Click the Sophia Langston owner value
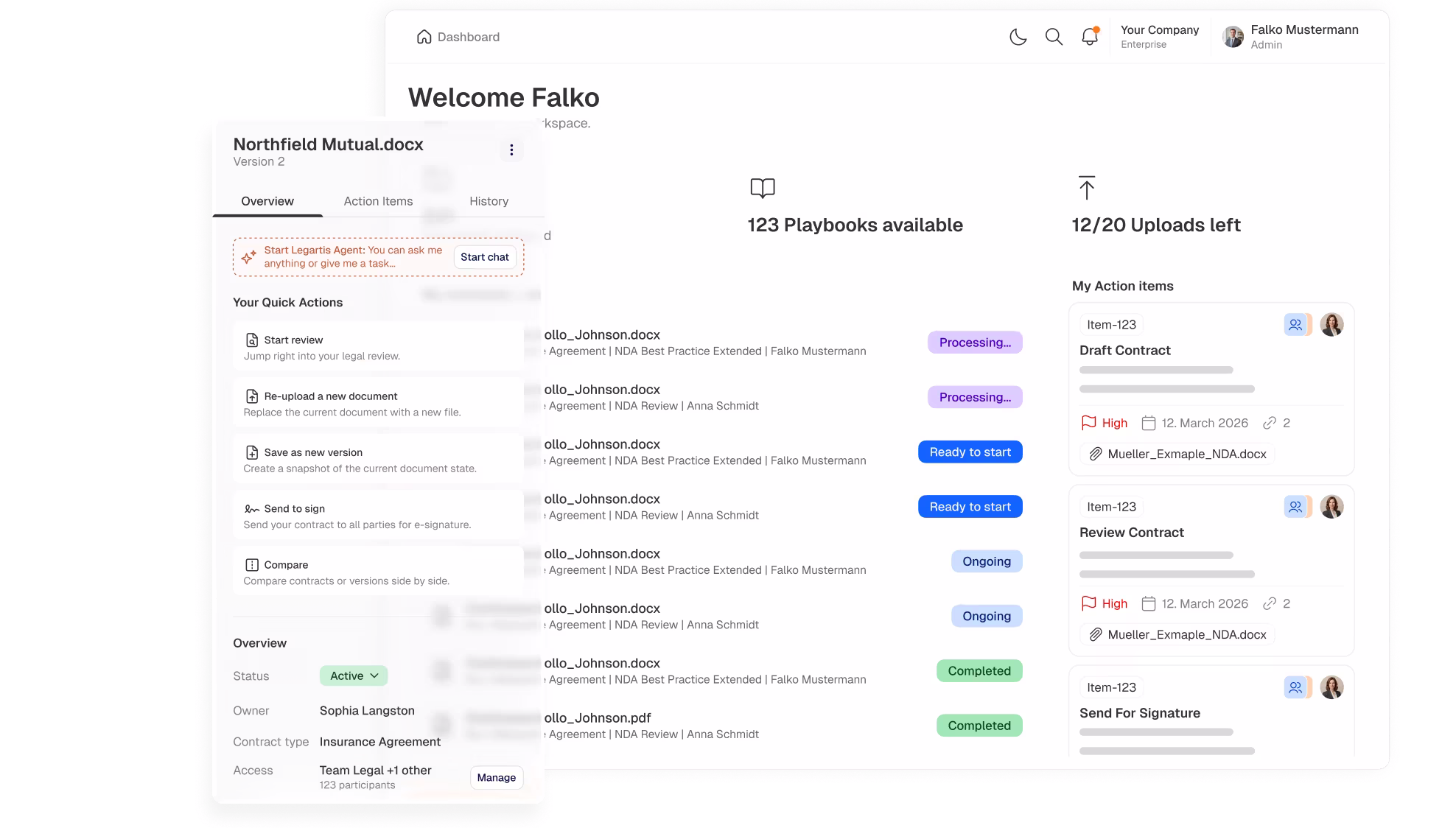This screenshot has width=1456, height=828. pyautogui.click(x=367, y=711)
